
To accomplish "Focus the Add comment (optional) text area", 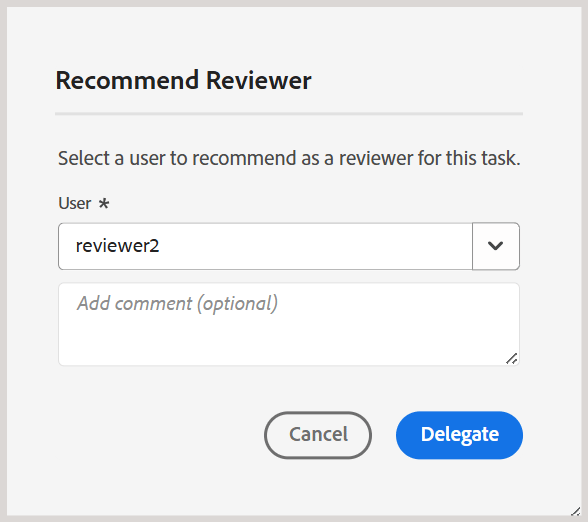I will [289, 324].
